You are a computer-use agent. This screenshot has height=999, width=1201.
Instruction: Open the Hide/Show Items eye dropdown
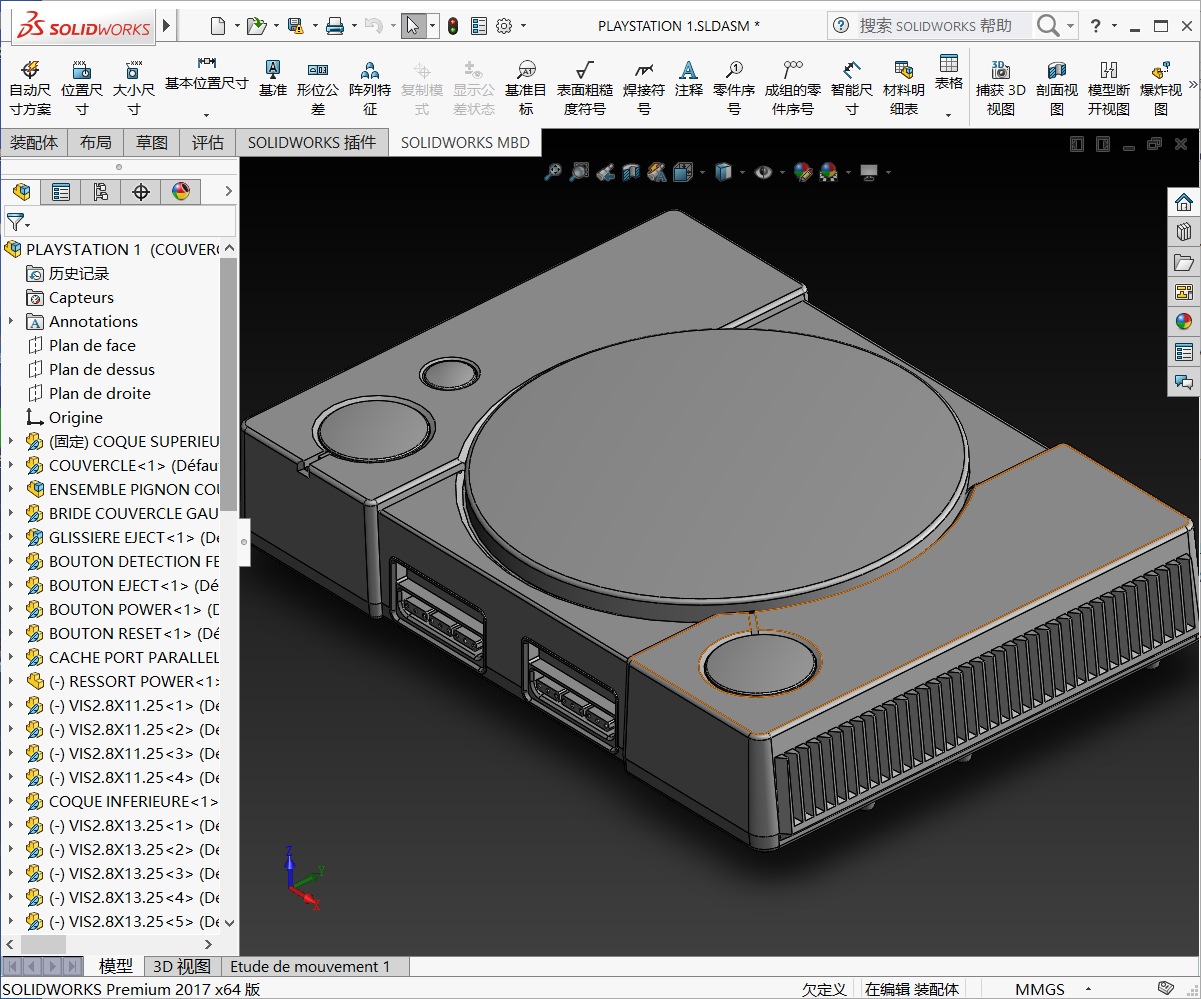[x=780, y=172]
